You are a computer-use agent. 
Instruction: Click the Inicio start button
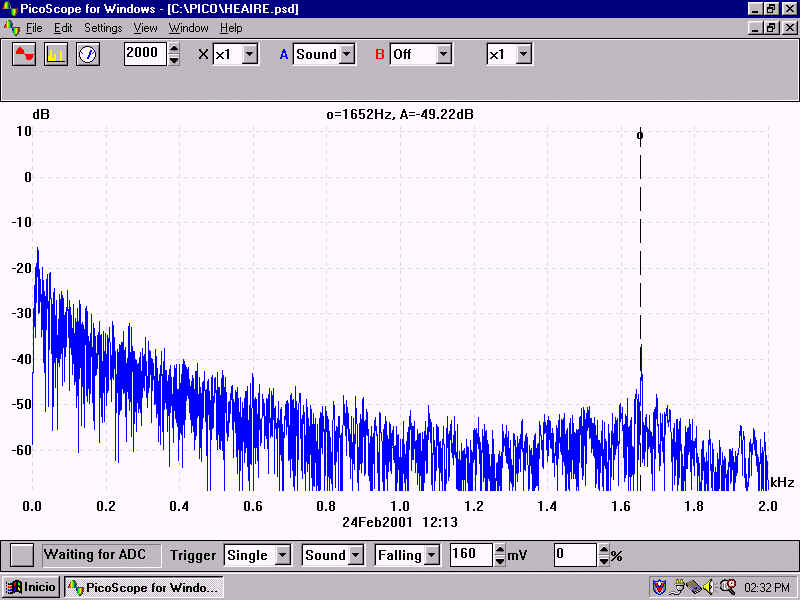(x=32, y=587)
